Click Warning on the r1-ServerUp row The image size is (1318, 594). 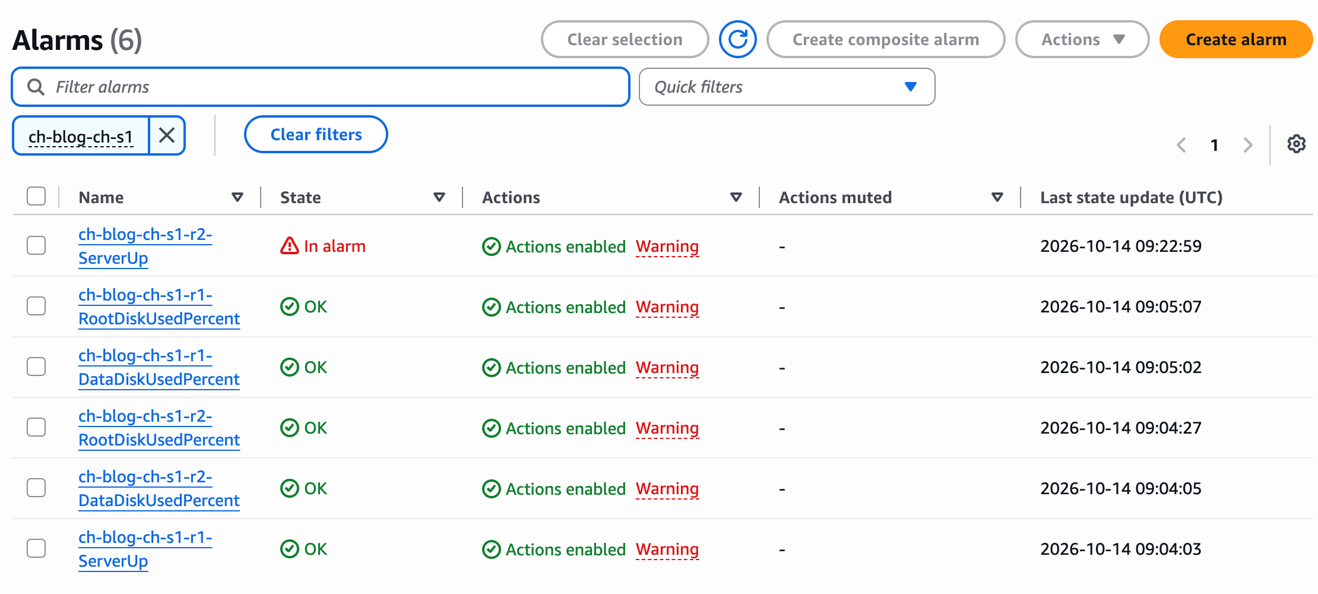pyautogui.click(x=667, y=549)
